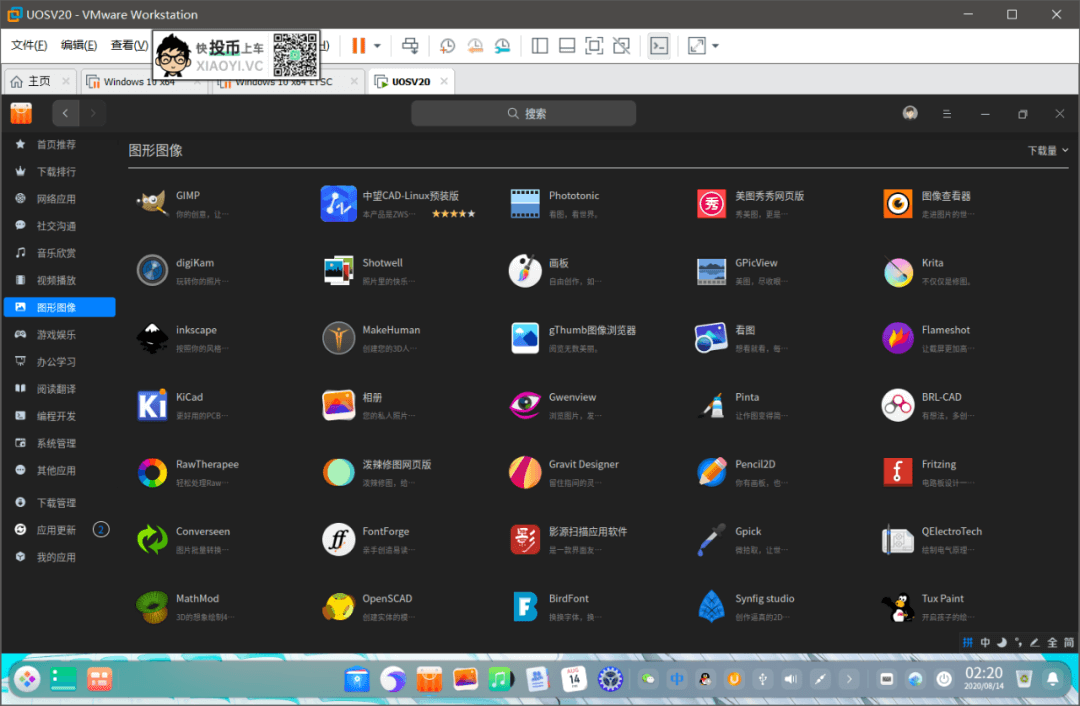Click the 泼辣修图网页版 app name
1080x706 pixels.
[x=397, y=464]
